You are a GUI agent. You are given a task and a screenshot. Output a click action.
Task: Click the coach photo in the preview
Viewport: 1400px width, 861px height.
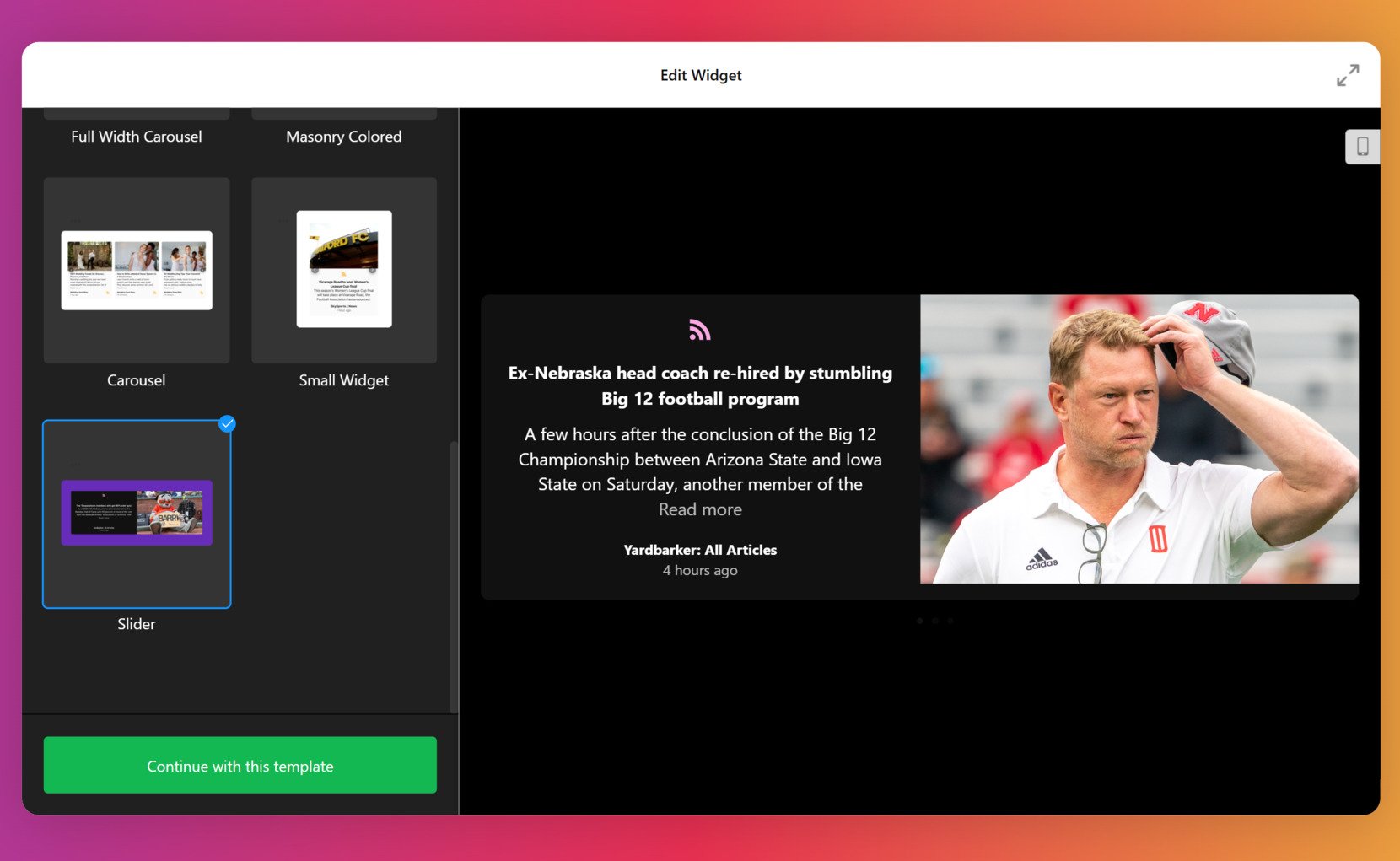(x=1139, y=439)
